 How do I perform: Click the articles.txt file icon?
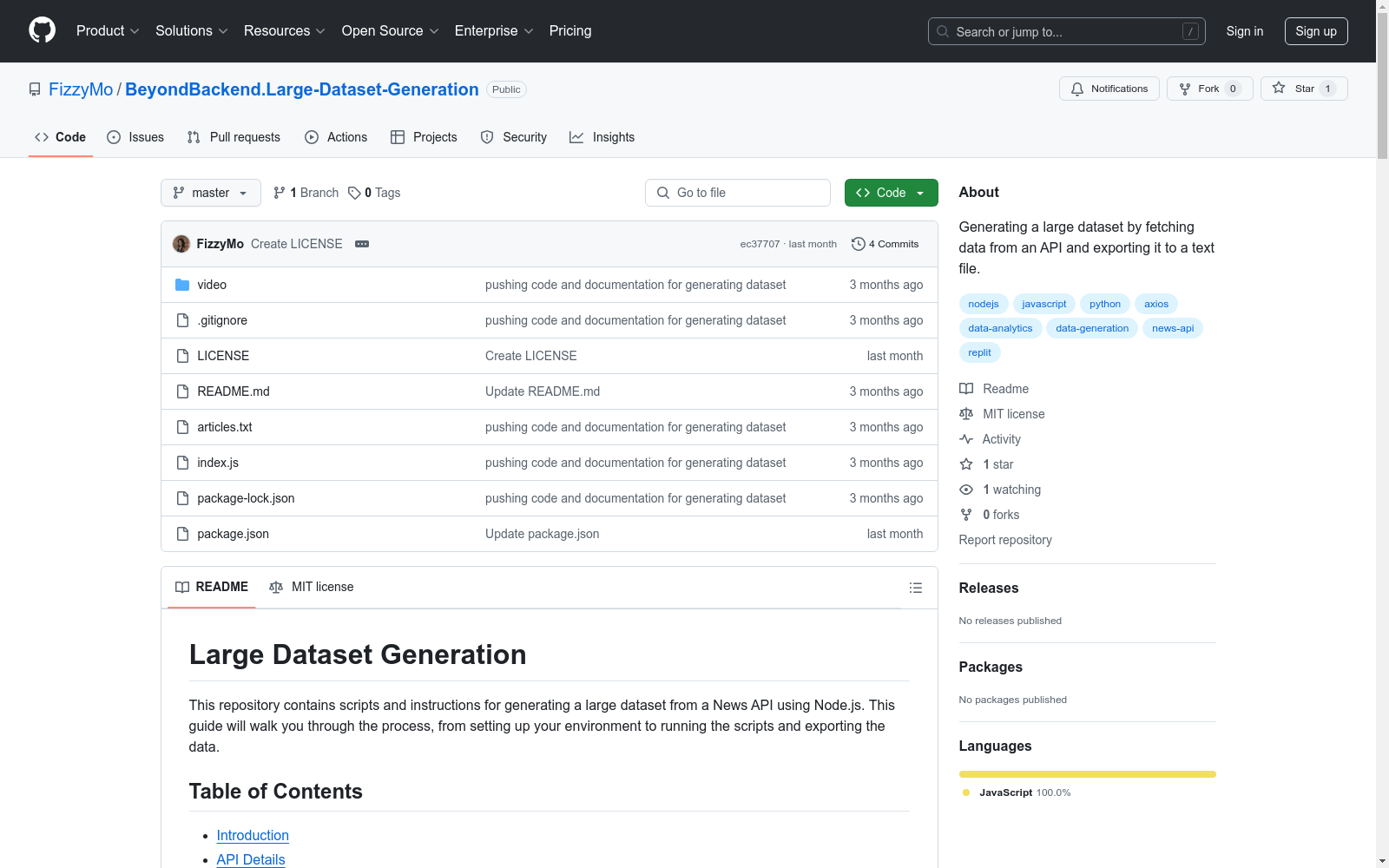(182, 427)
